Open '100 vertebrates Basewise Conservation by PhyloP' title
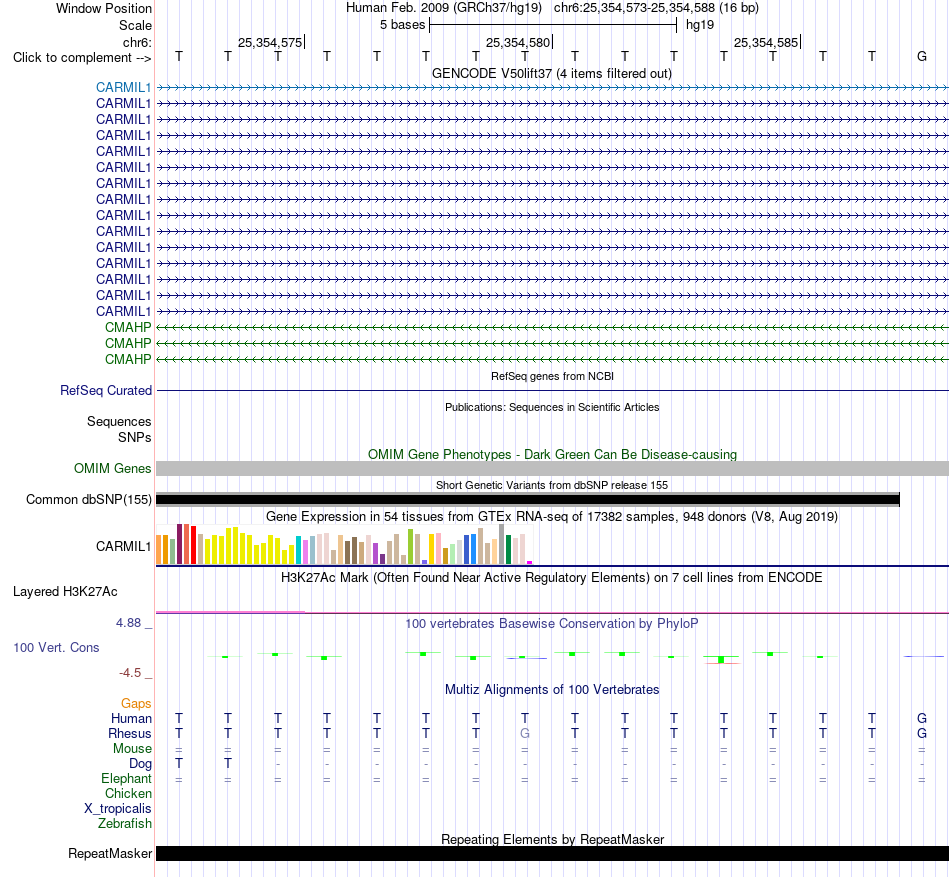 pyautogui.click(x=552, y=623)
